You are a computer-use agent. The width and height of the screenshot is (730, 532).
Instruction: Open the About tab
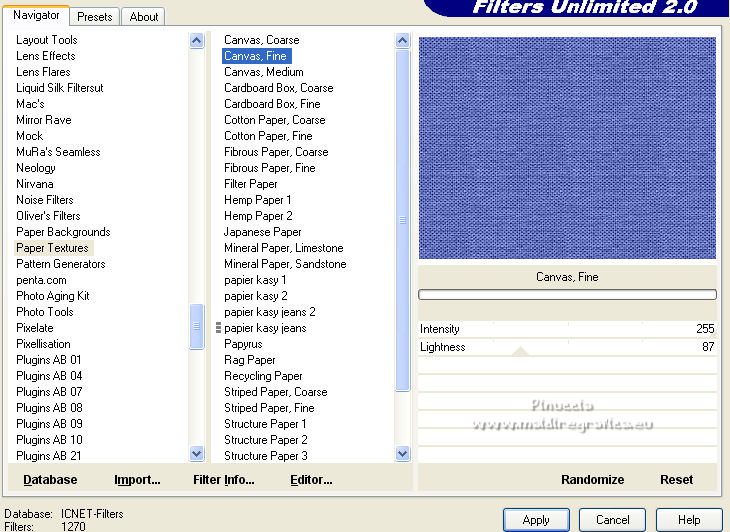143,17
